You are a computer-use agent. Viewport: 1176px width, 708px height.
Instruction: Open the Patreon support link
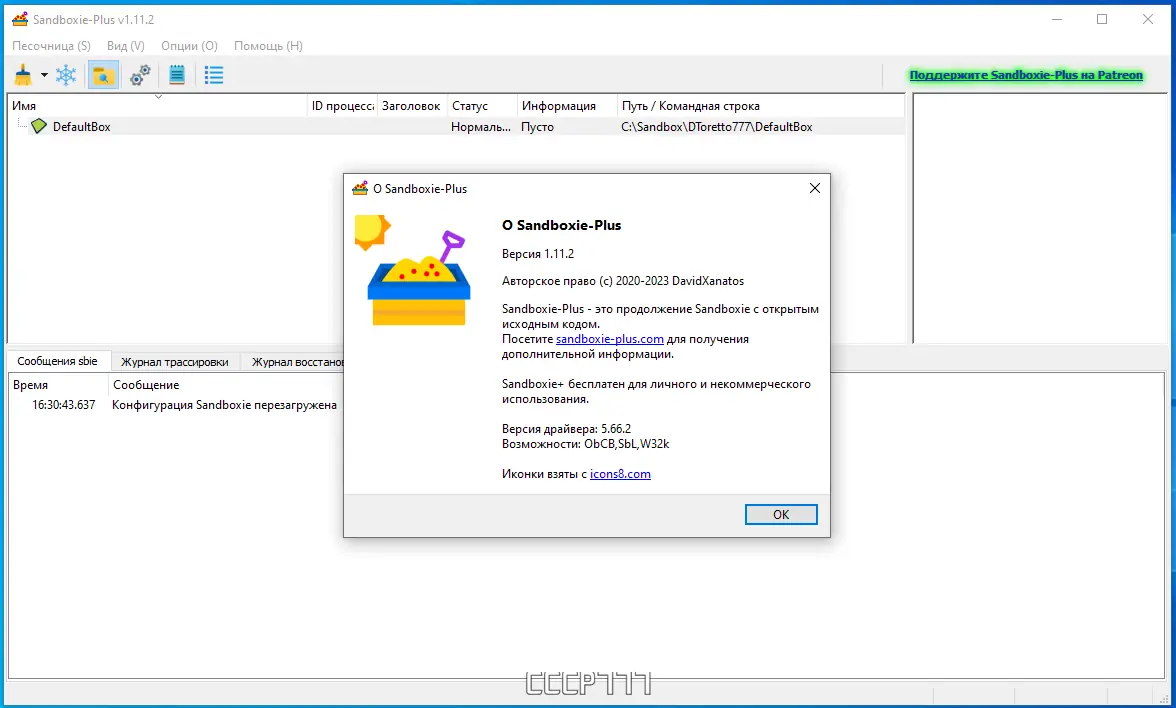coord(1026,75)
